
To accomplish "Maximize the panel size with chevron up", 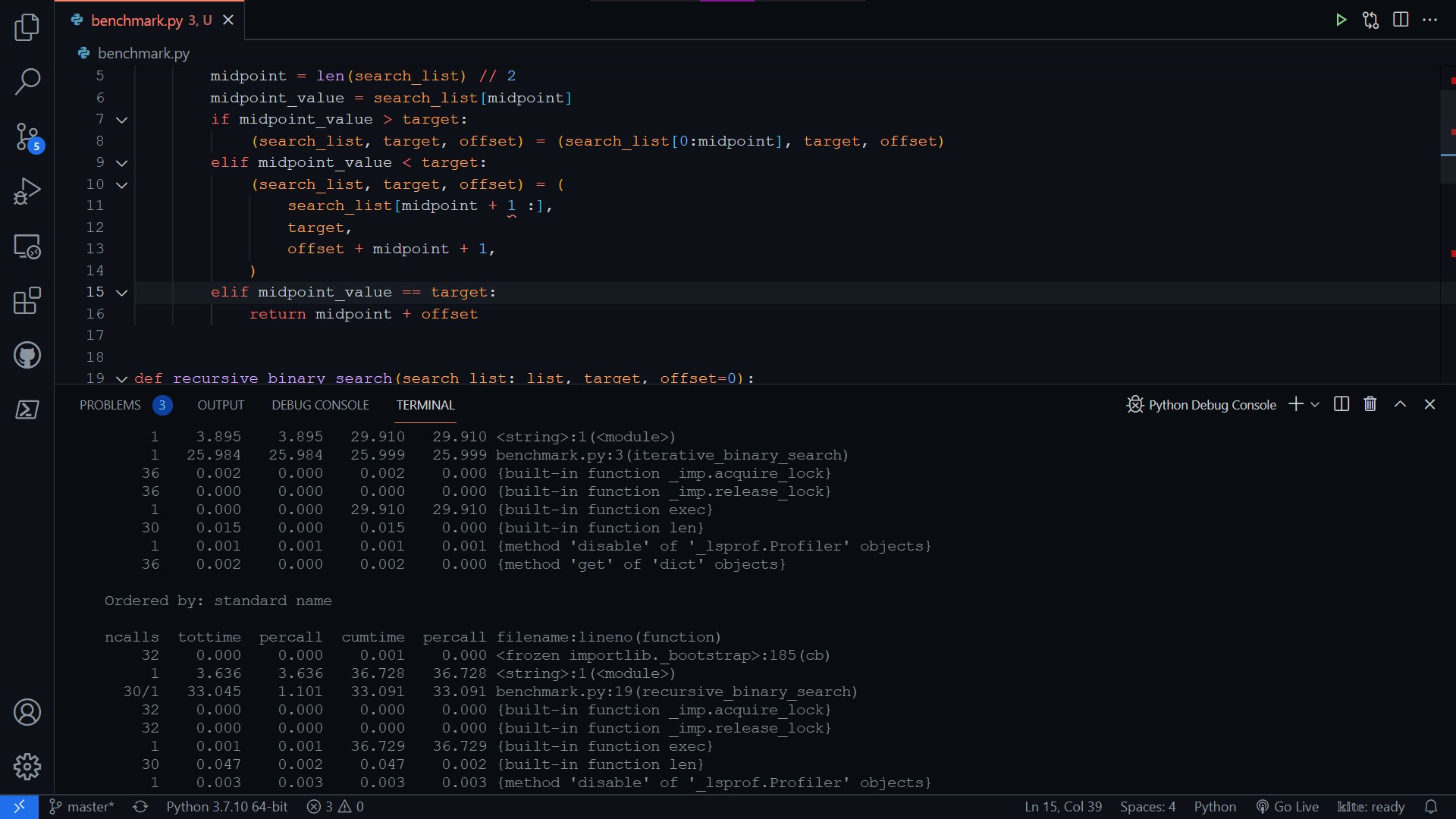I will point(1401,404).
